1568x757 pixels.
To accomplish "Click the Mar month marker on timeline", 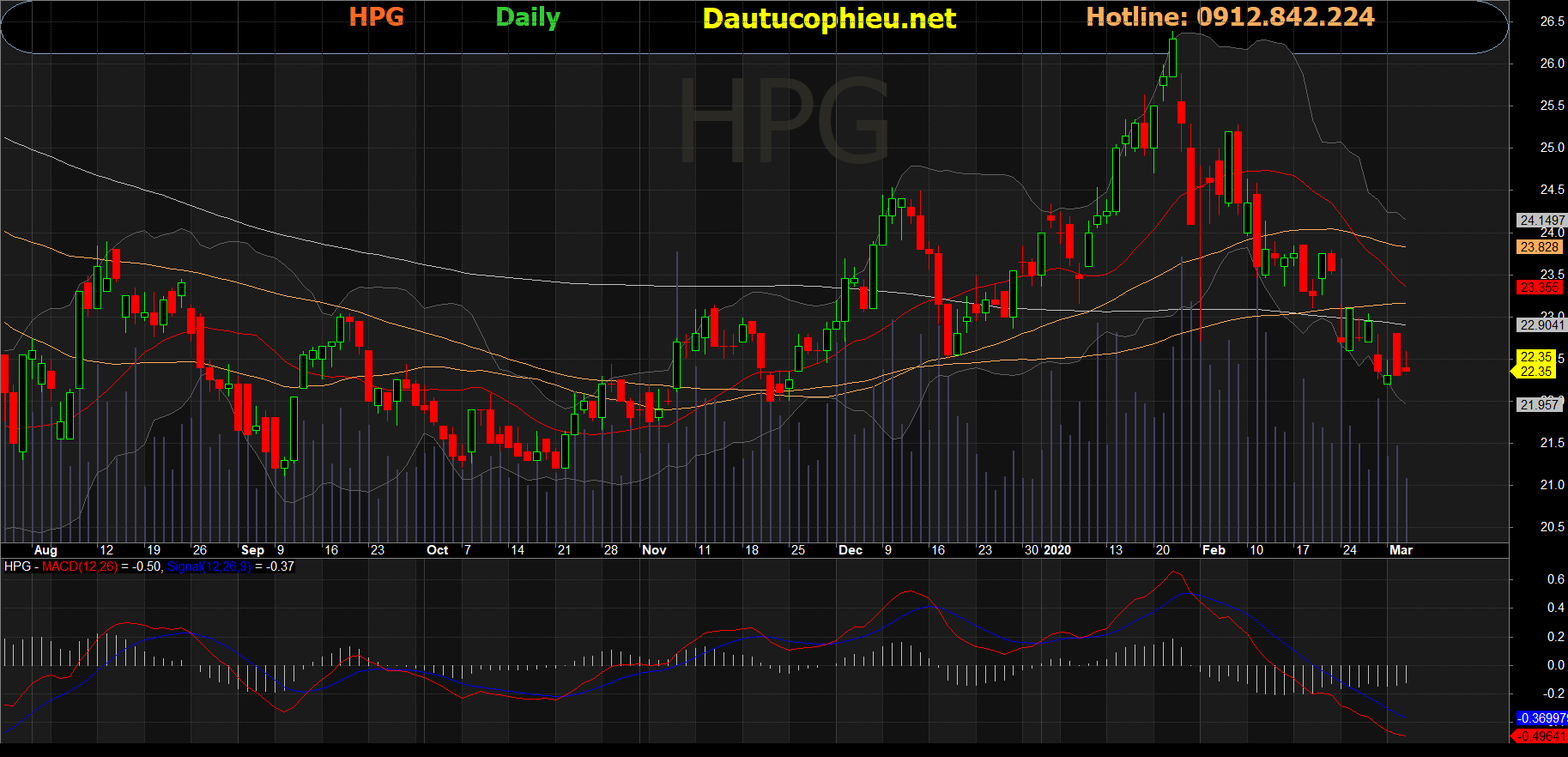I will click(x=1401, y=550).
